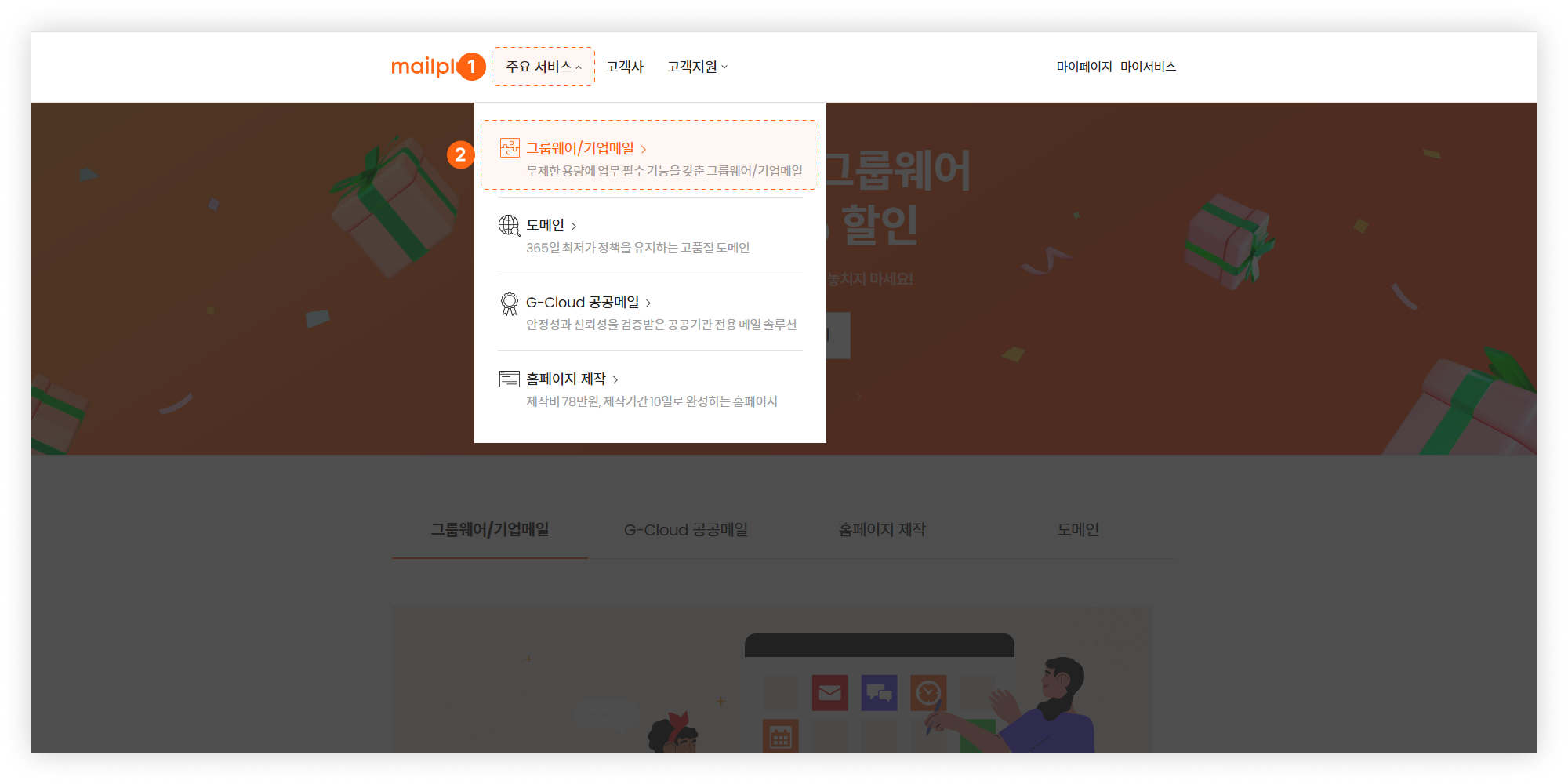
Task: Open the 고객사 menu item
Action: click(625, 67)
